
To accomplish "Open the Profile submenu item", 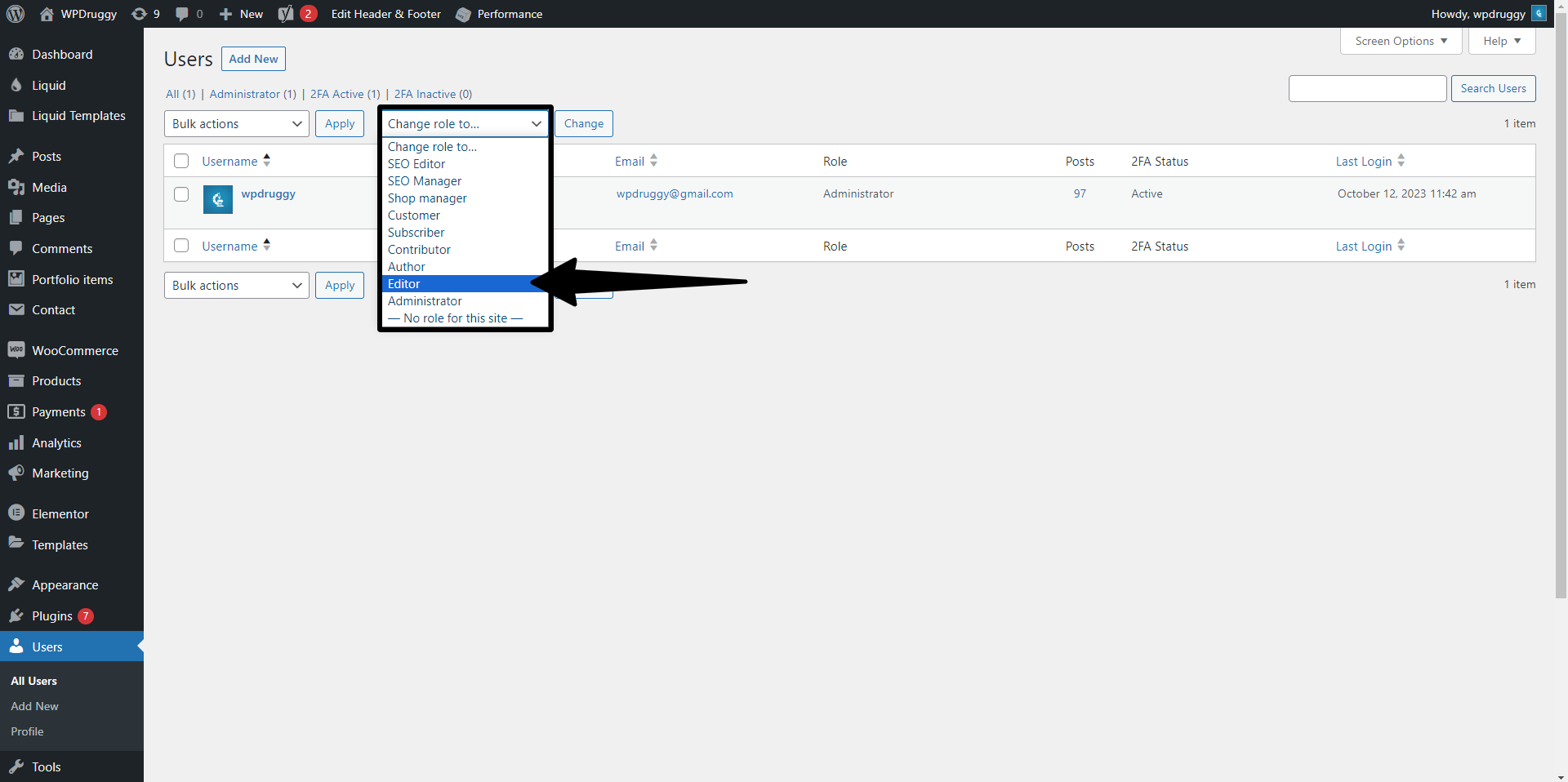I will click(x=27, y=731).
